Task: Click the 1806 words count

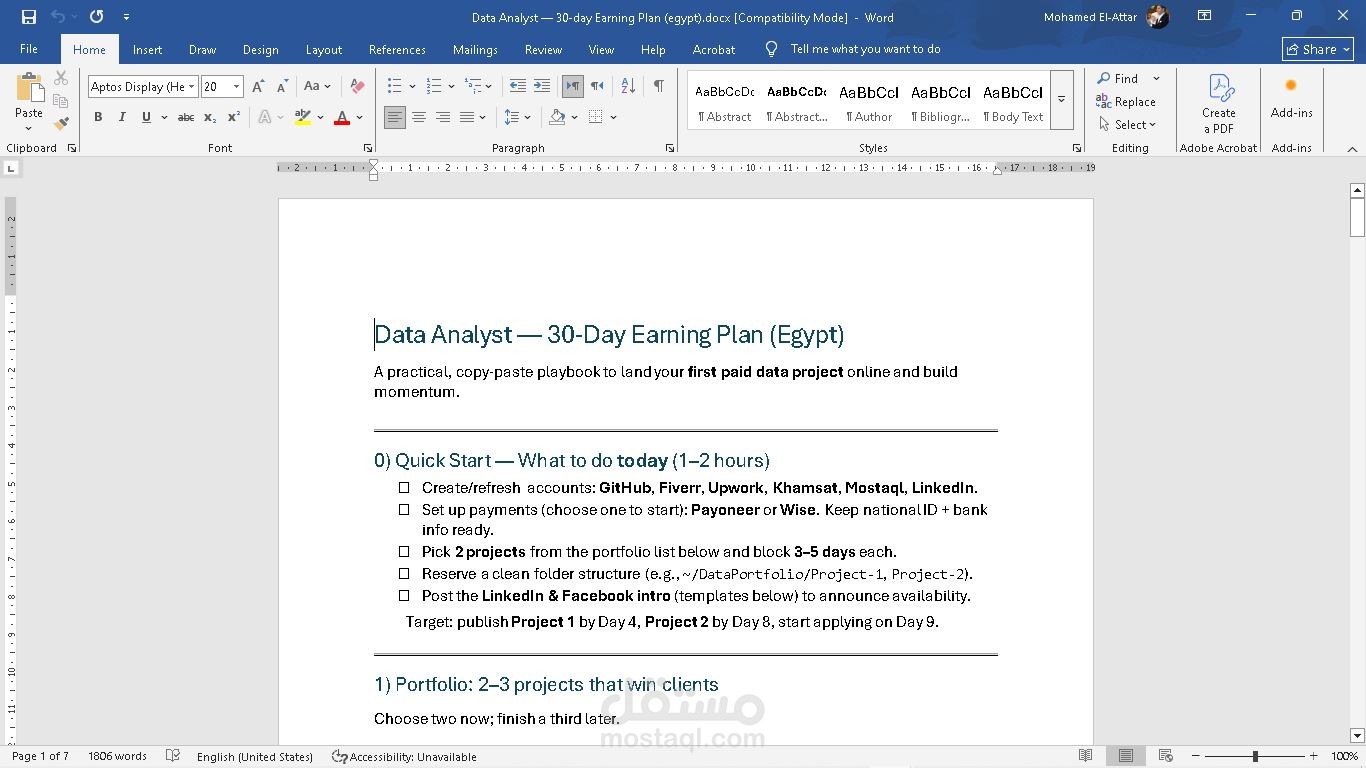Action: pos(117,756)
